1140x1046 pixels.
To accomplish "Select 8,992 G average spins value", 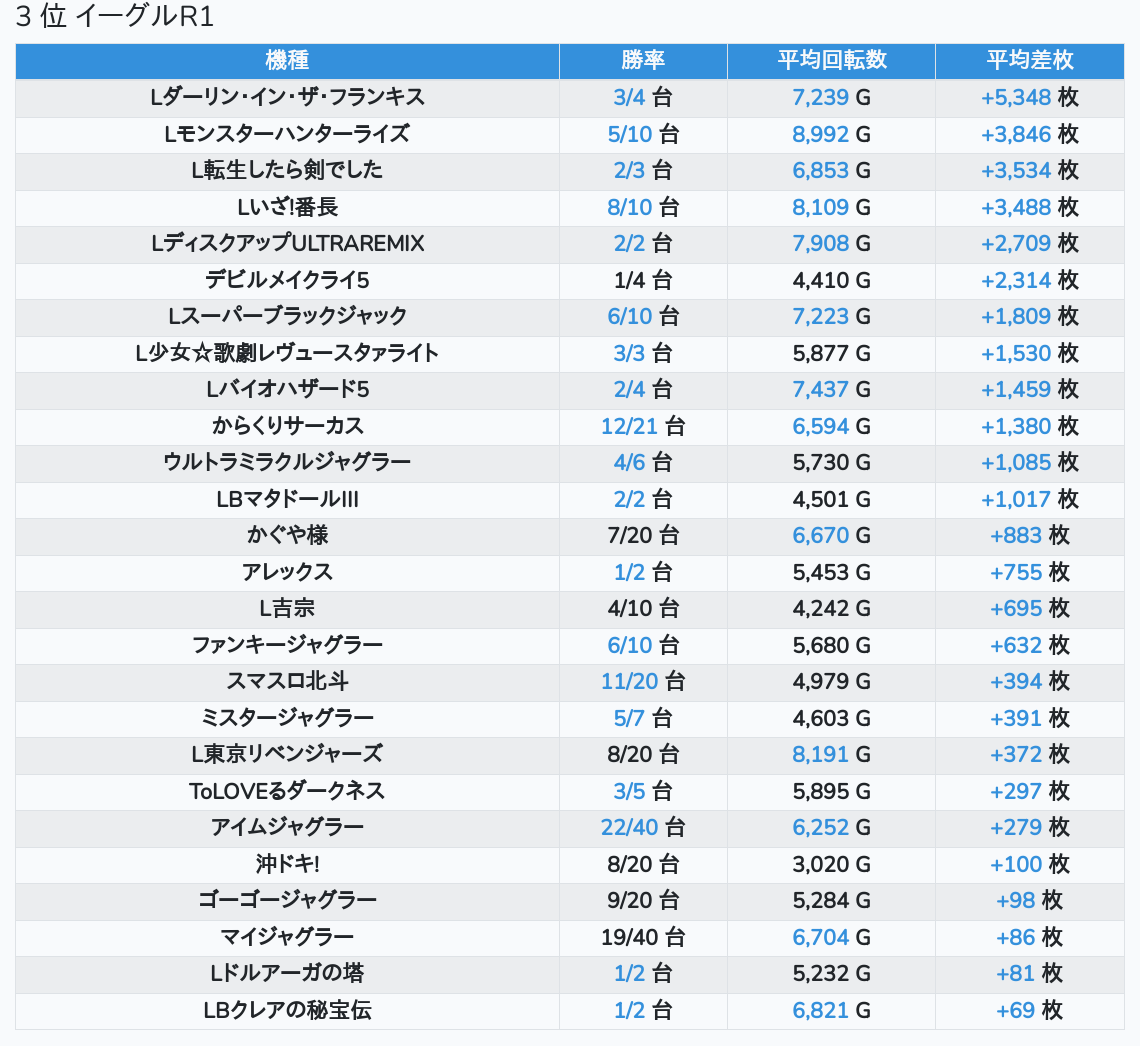I will (820, 134).
